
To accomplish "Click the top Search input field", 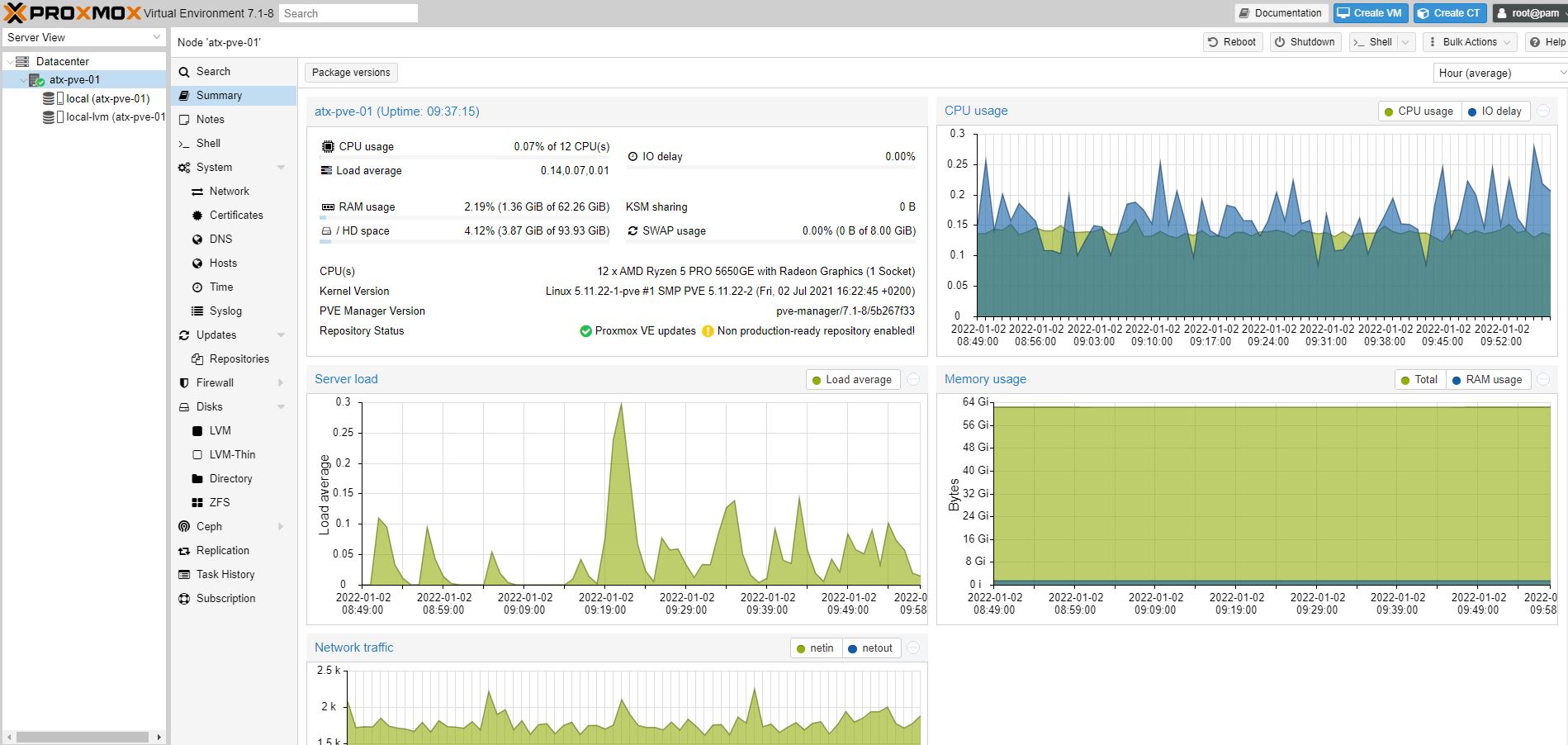I will (x=348, y=13).
